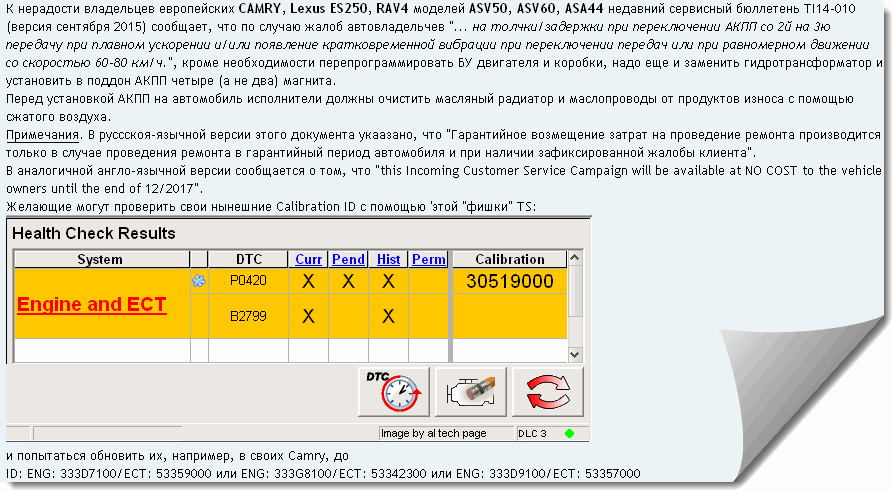Click the Curr column header link
The image size is (893, 491).
pos(308,259)
